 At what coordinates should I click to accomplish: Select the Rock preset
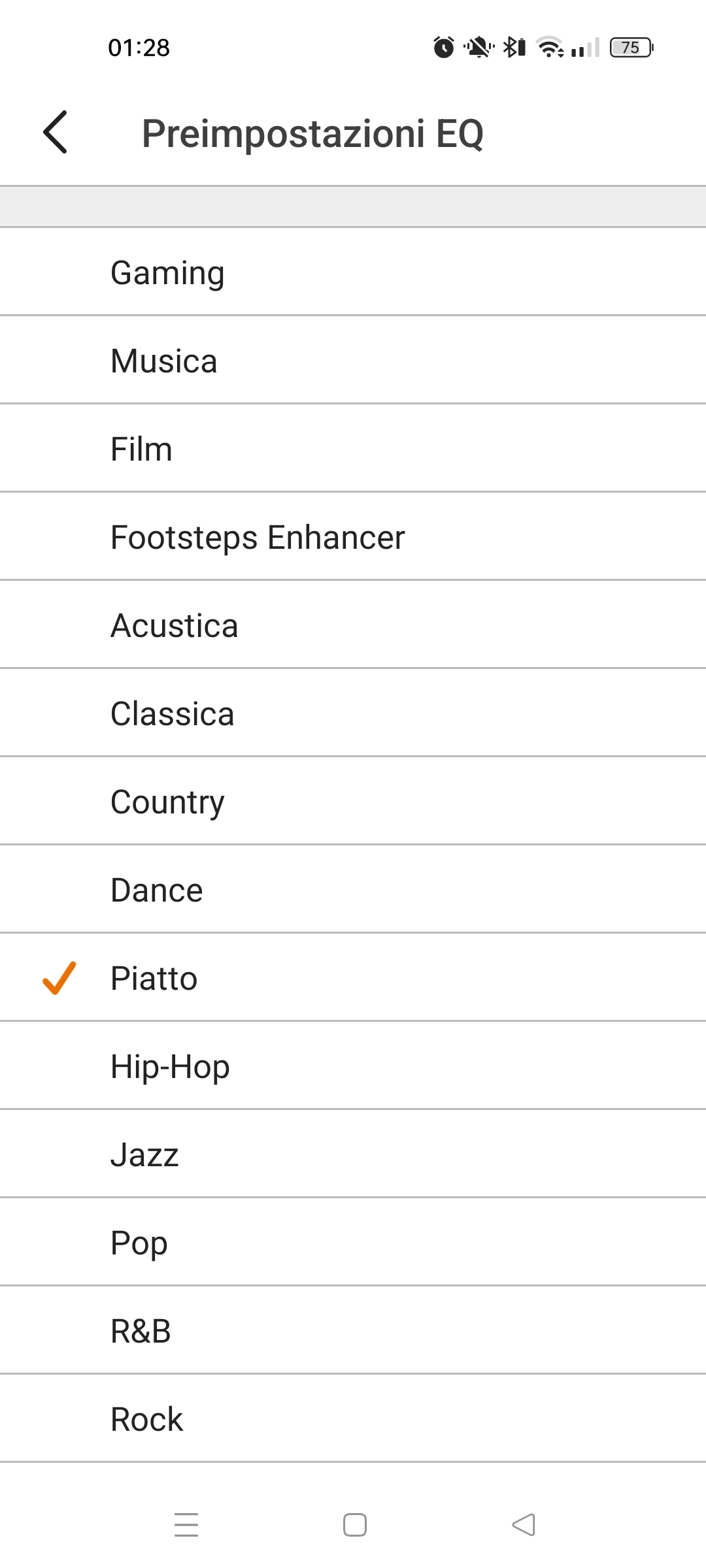pos(353,1418)
